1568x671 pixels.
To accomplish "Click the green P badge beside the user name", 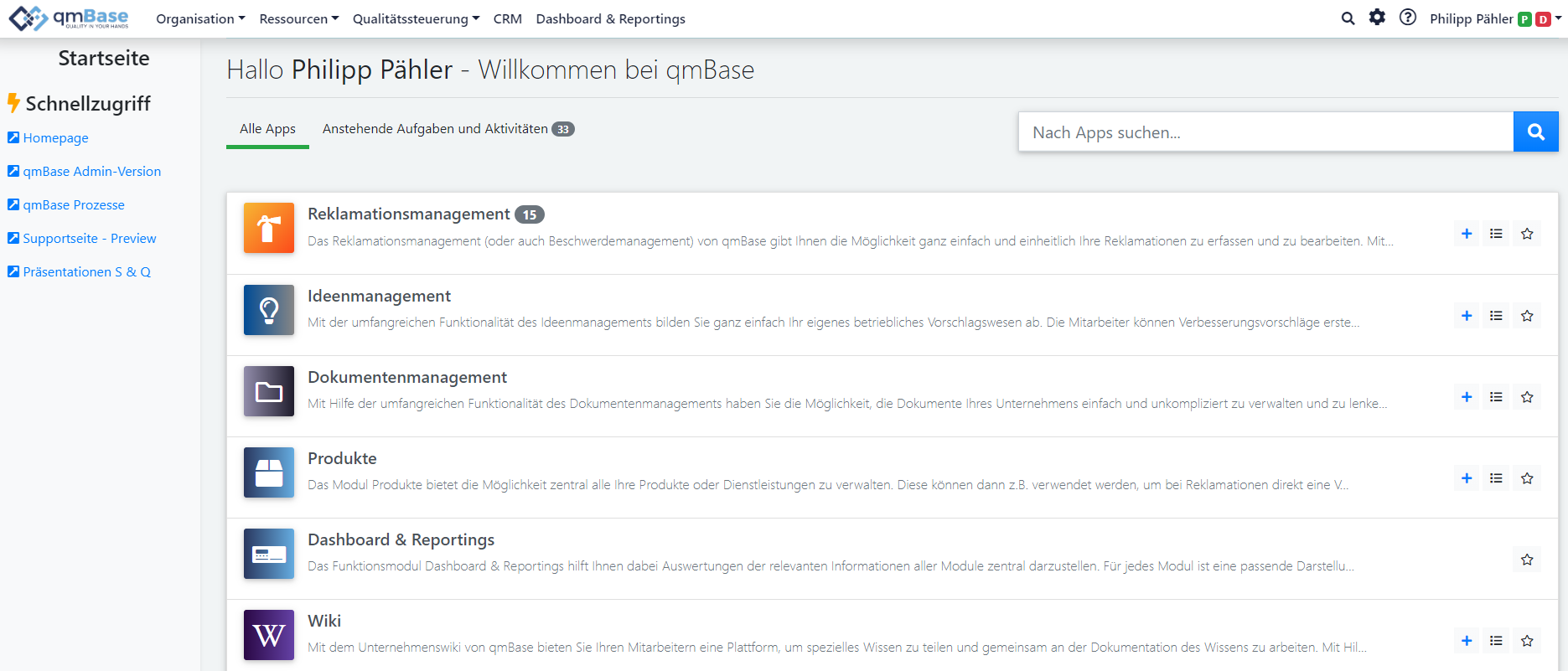I will 1525,19.
